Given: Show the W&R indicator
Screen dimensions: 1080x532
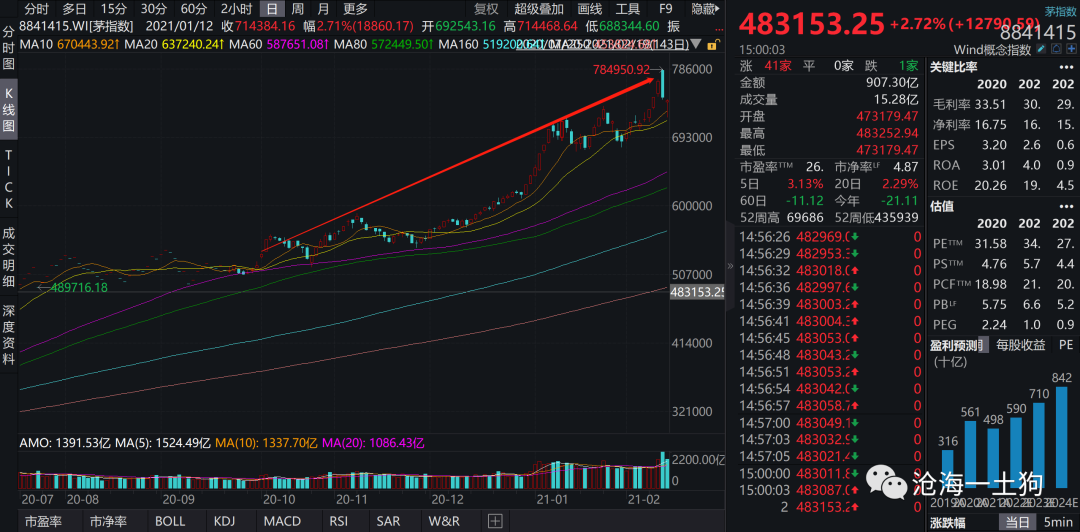Looking at the screenshot, I should [x=444, y=520].
